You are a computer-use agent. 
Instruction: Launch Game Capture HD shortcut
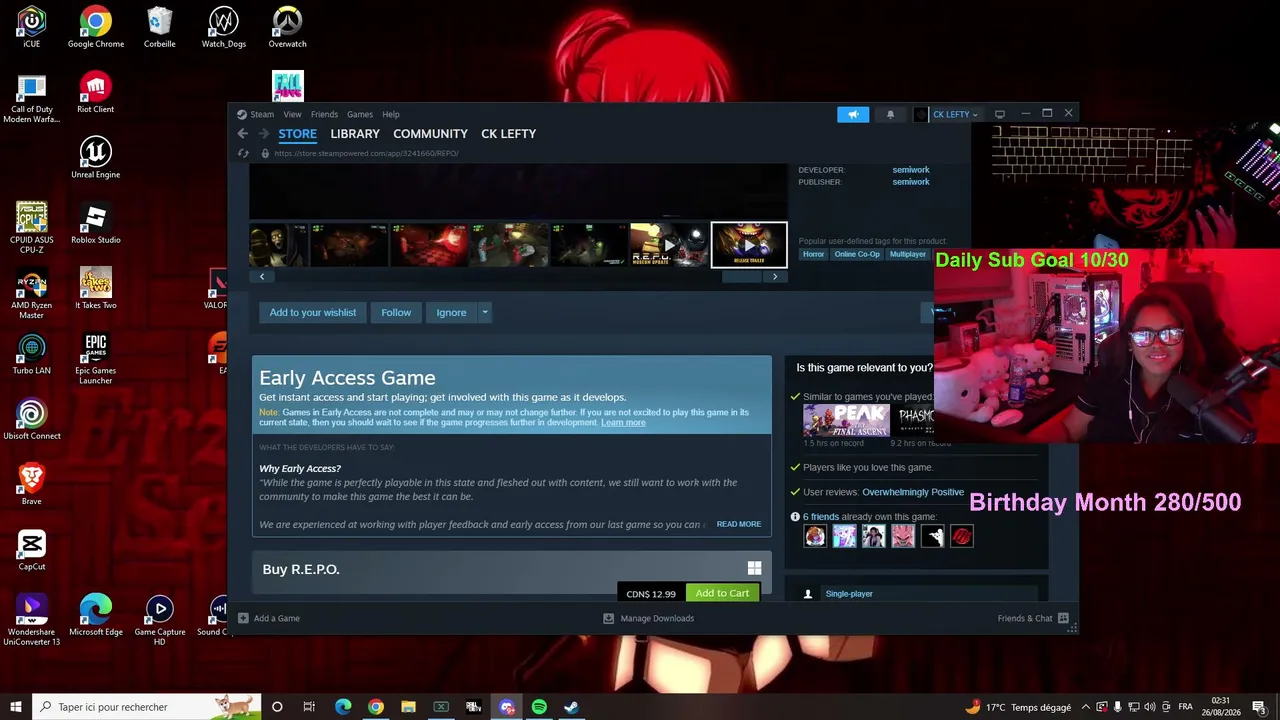point(160,620)
